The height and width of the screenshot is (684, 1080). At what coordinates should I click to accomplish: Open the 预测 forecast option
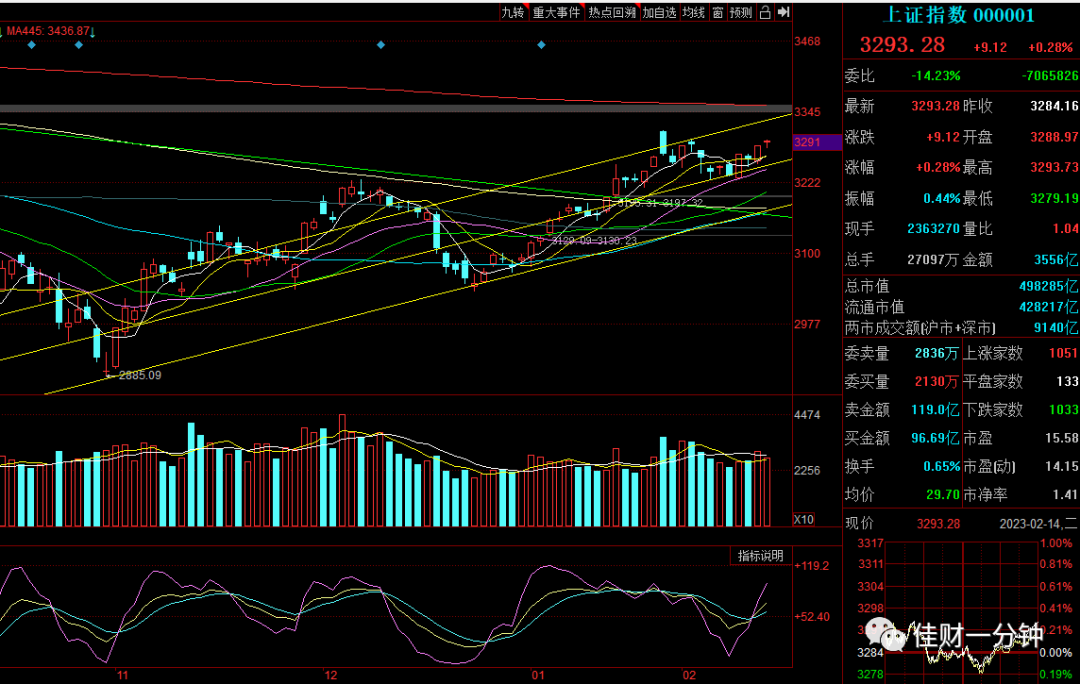tap(741, 12)
